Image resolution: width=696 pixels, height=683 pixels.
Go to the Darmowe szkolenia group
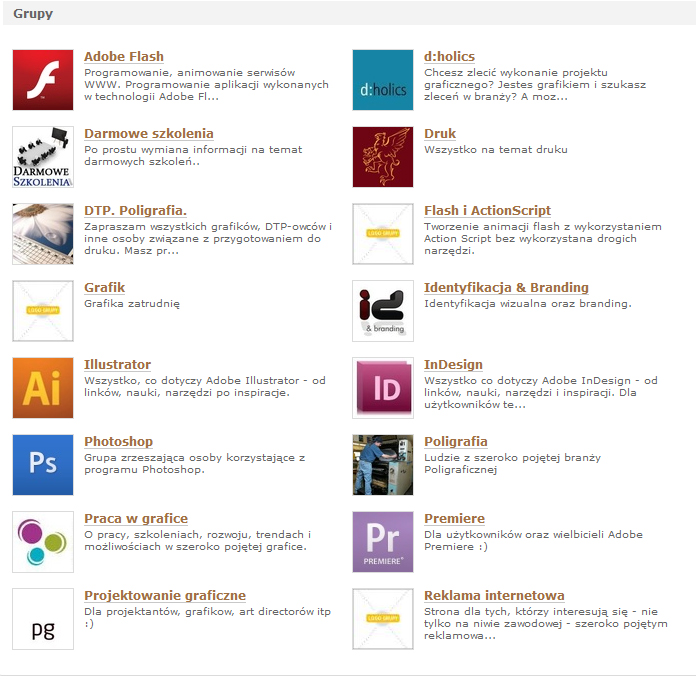coord(148,134)
